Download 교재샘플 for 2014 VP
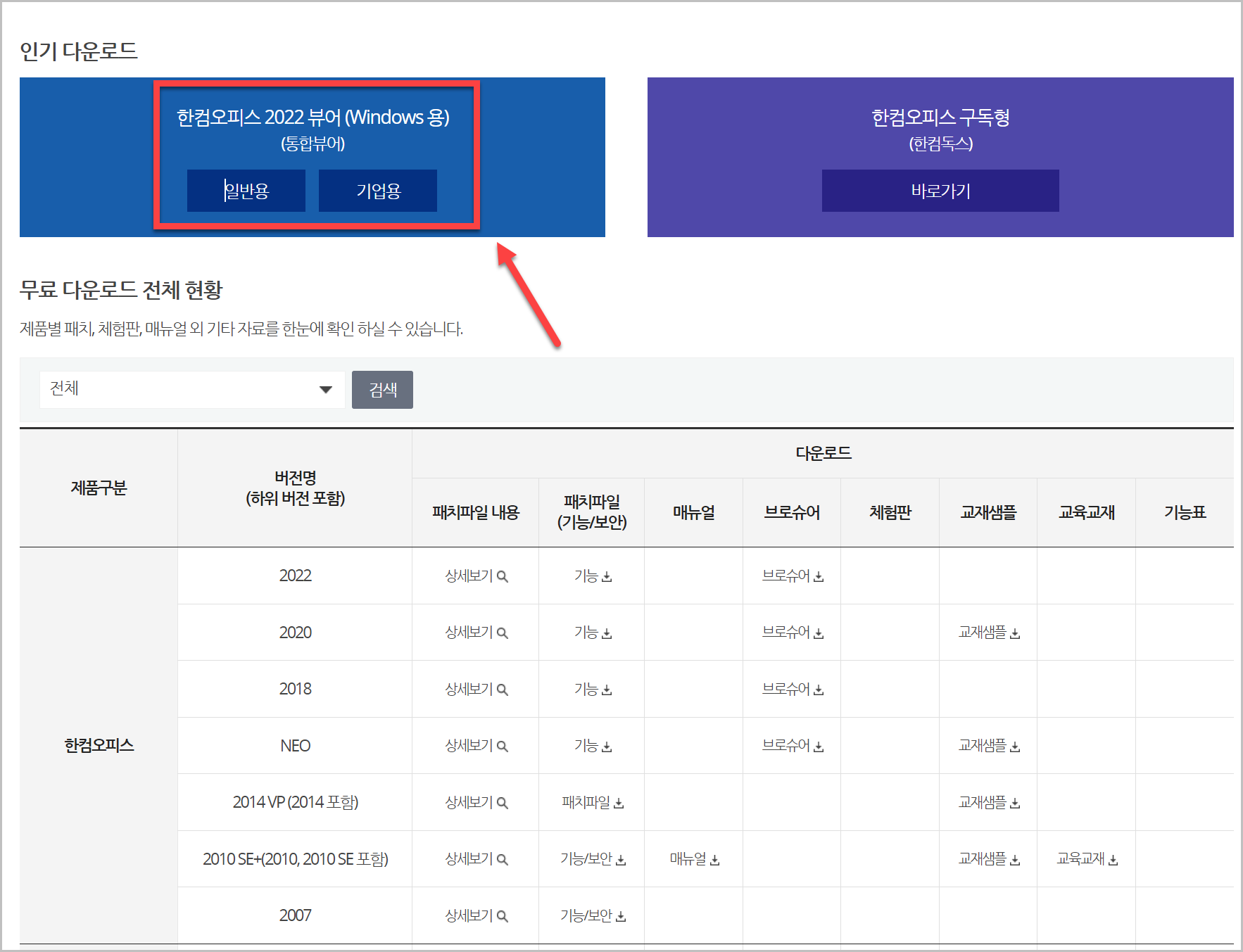This screenshot has height=952, width=1243. point(989,802)
